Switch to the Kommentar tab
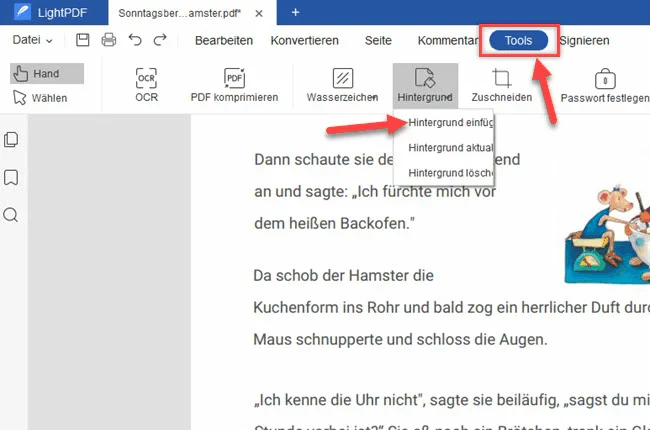 click(x=448, y=40)
